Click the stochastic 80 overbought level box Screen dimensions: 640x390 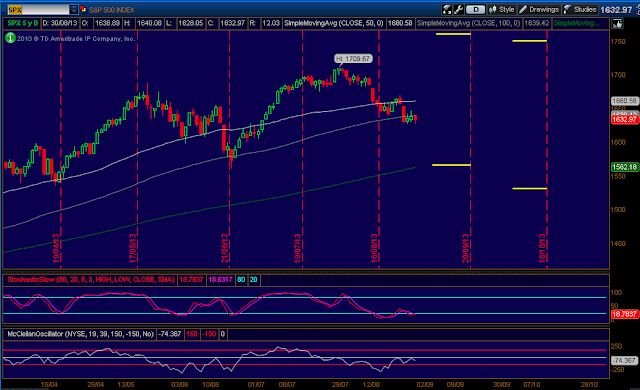point(241,280)
